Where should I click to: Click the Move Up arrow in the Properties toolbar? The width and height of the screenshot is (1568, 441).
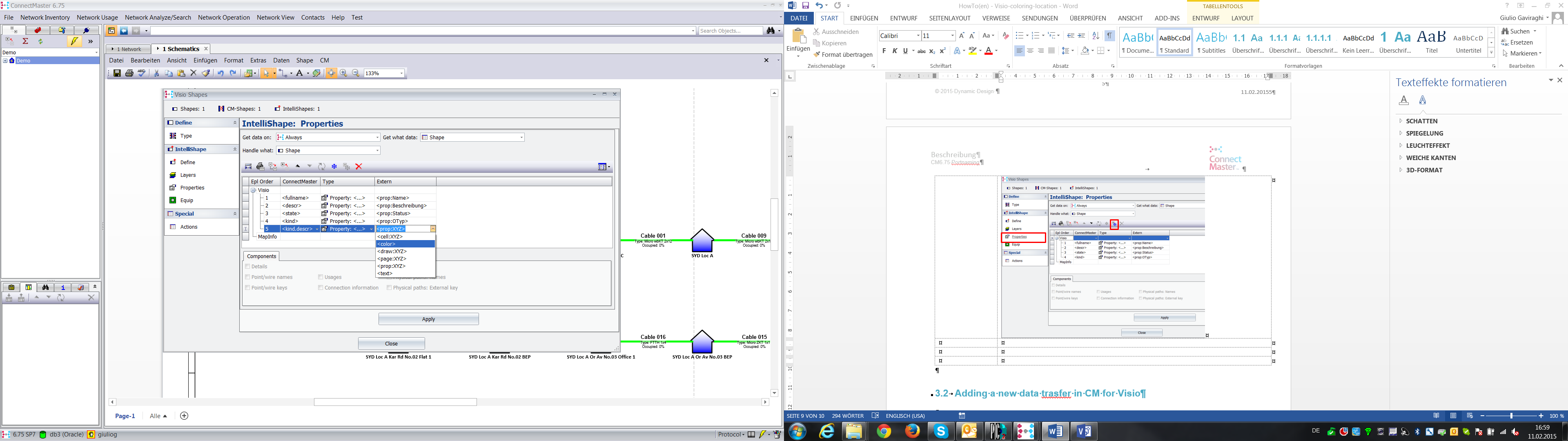click(x=298, y=166)
